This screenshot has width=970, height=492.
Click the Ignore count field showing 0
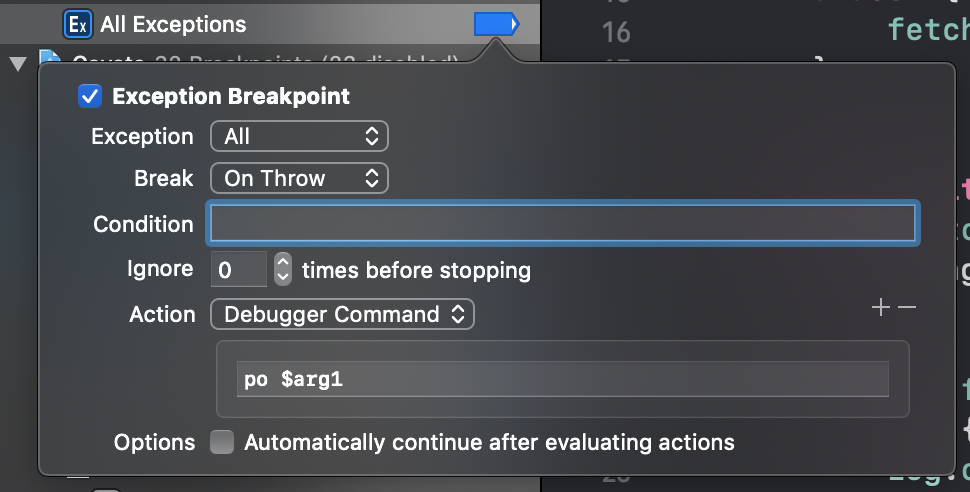point(239,269)
